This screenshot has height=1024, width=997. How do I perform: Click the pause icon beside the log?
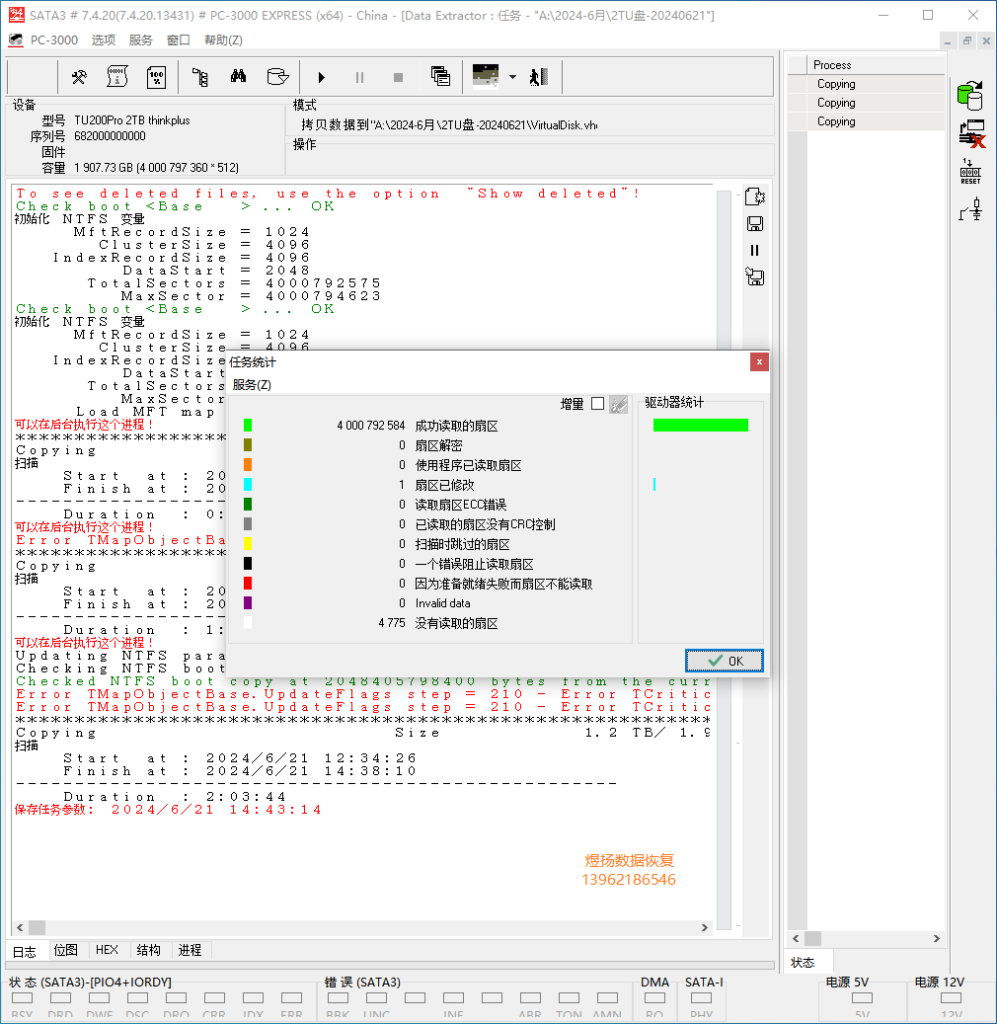pyautogui.click(x=755, y=250)
